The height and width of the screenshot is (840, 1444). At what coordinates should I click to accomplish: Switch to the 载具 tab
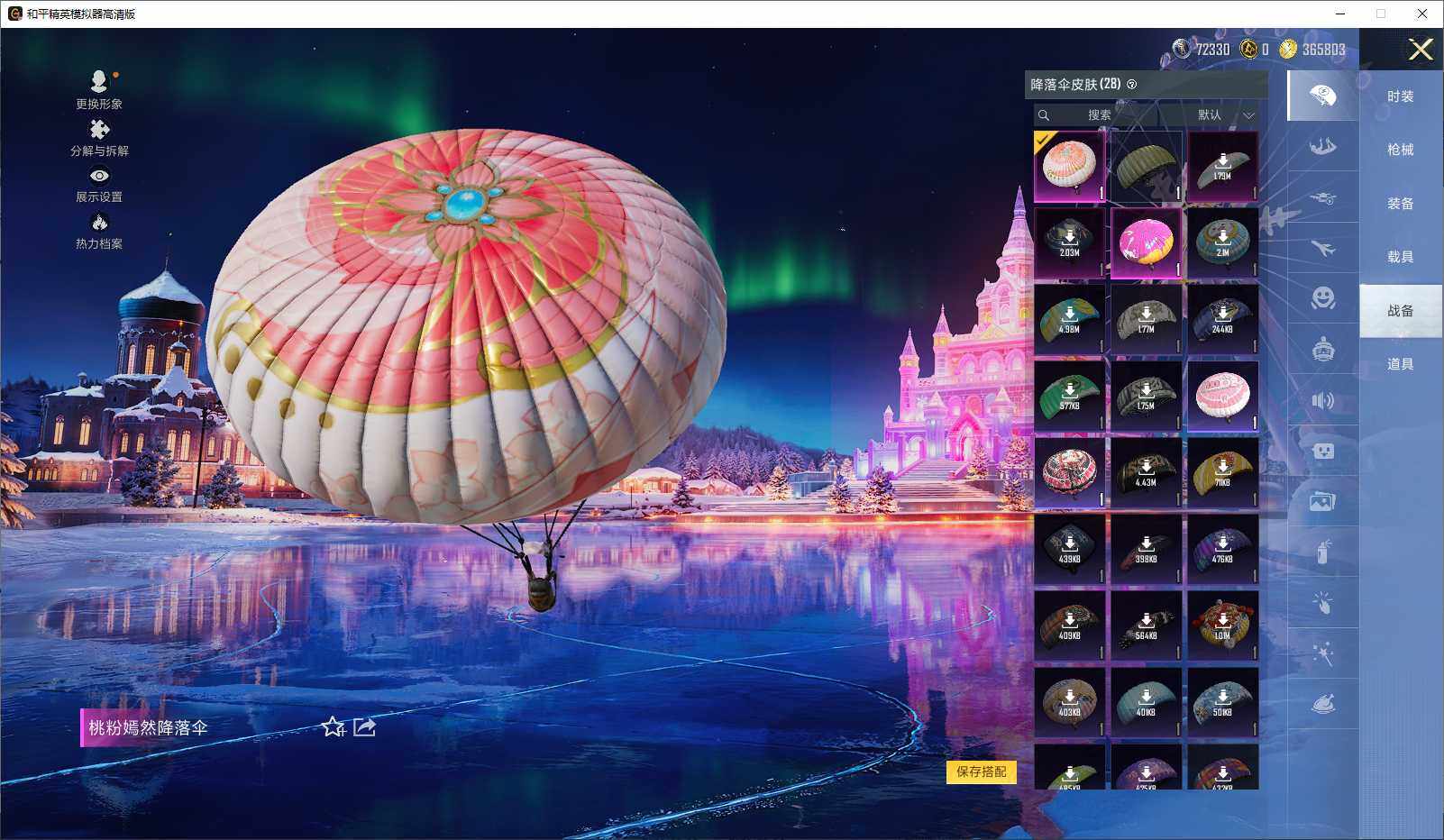1400,257
